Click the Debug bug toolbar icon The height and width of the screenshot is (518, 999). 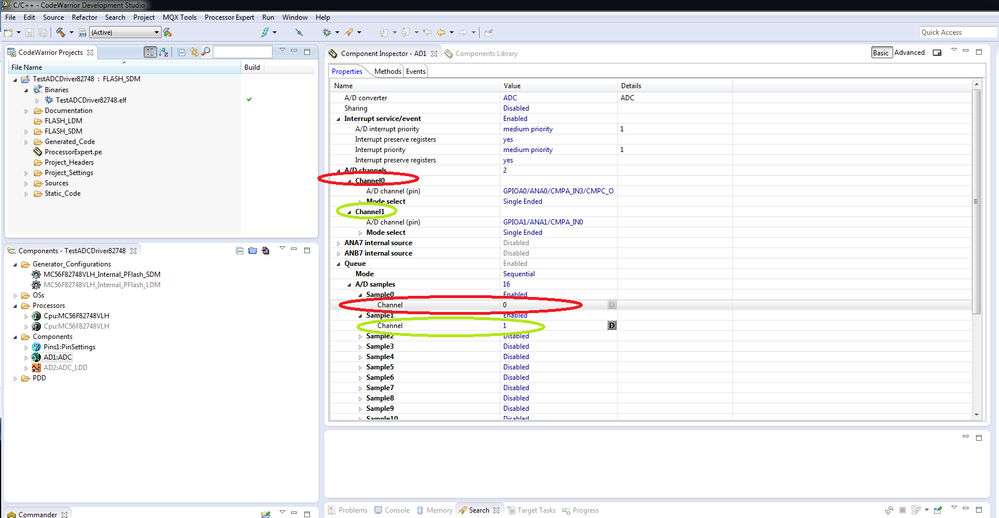pyautogui.click(x=327, y=32)
